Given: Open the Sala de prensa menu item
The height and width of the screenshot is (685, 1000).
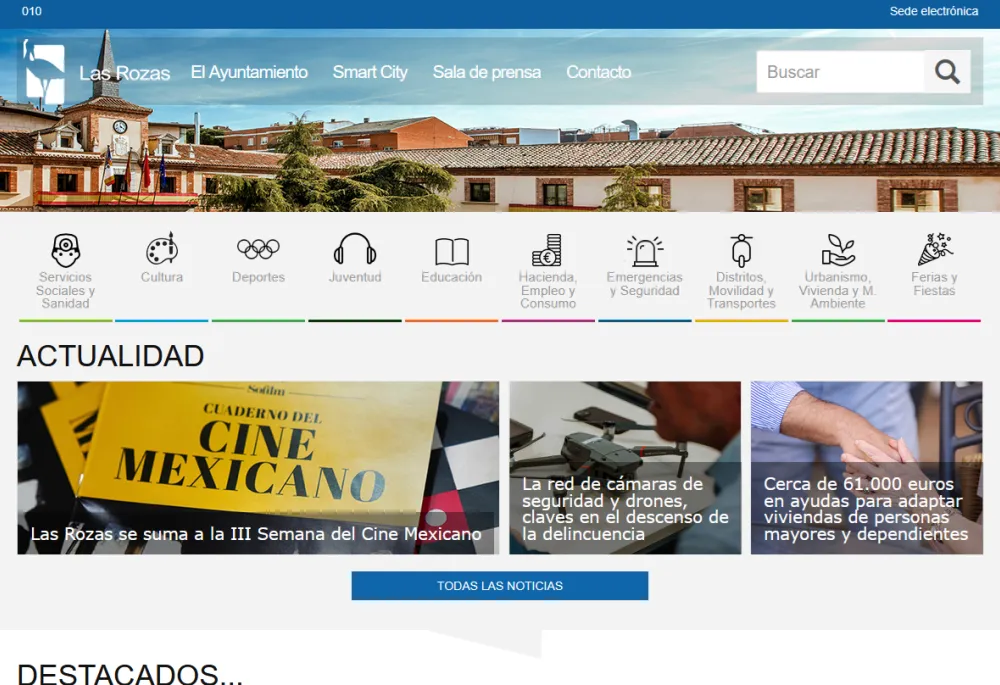Looking at the screenshot, I should point(487,72).
